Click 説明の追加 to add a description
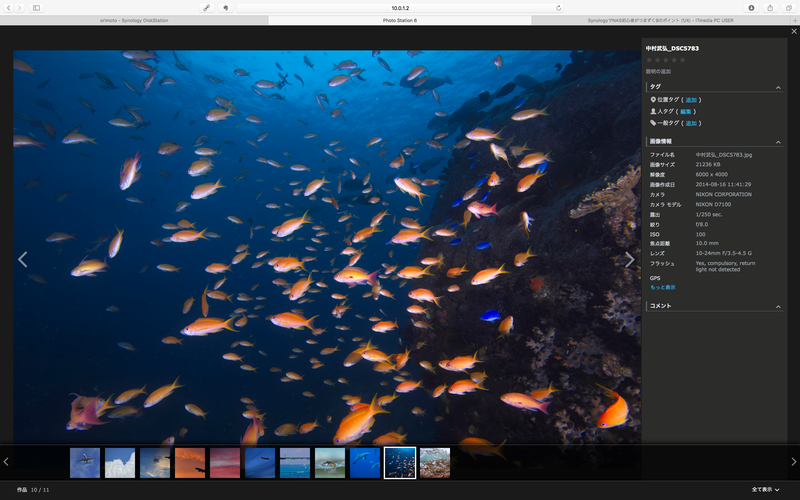Viewport: 800px width, 500px height. click(658, 71)
